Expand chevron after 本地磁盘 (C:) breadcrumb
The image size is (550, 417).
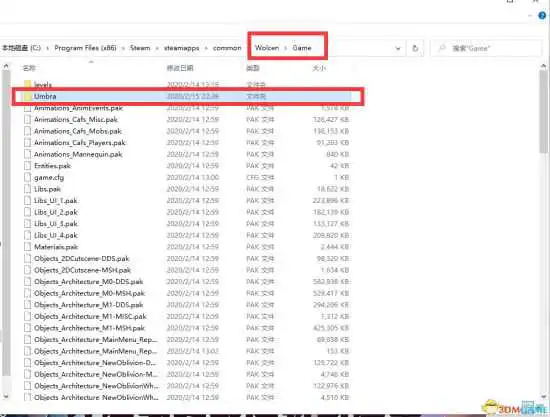47,48
